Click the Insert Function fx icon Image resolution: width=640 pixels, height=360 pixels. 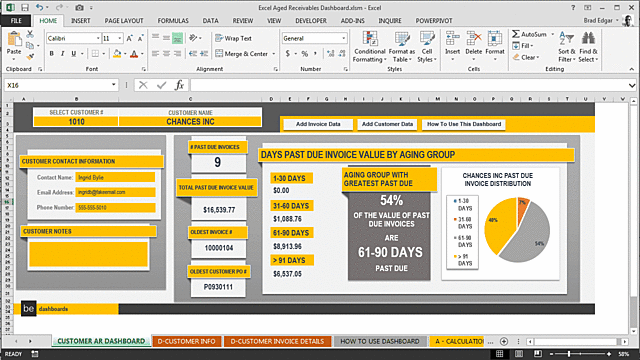(x=179, y=85)
